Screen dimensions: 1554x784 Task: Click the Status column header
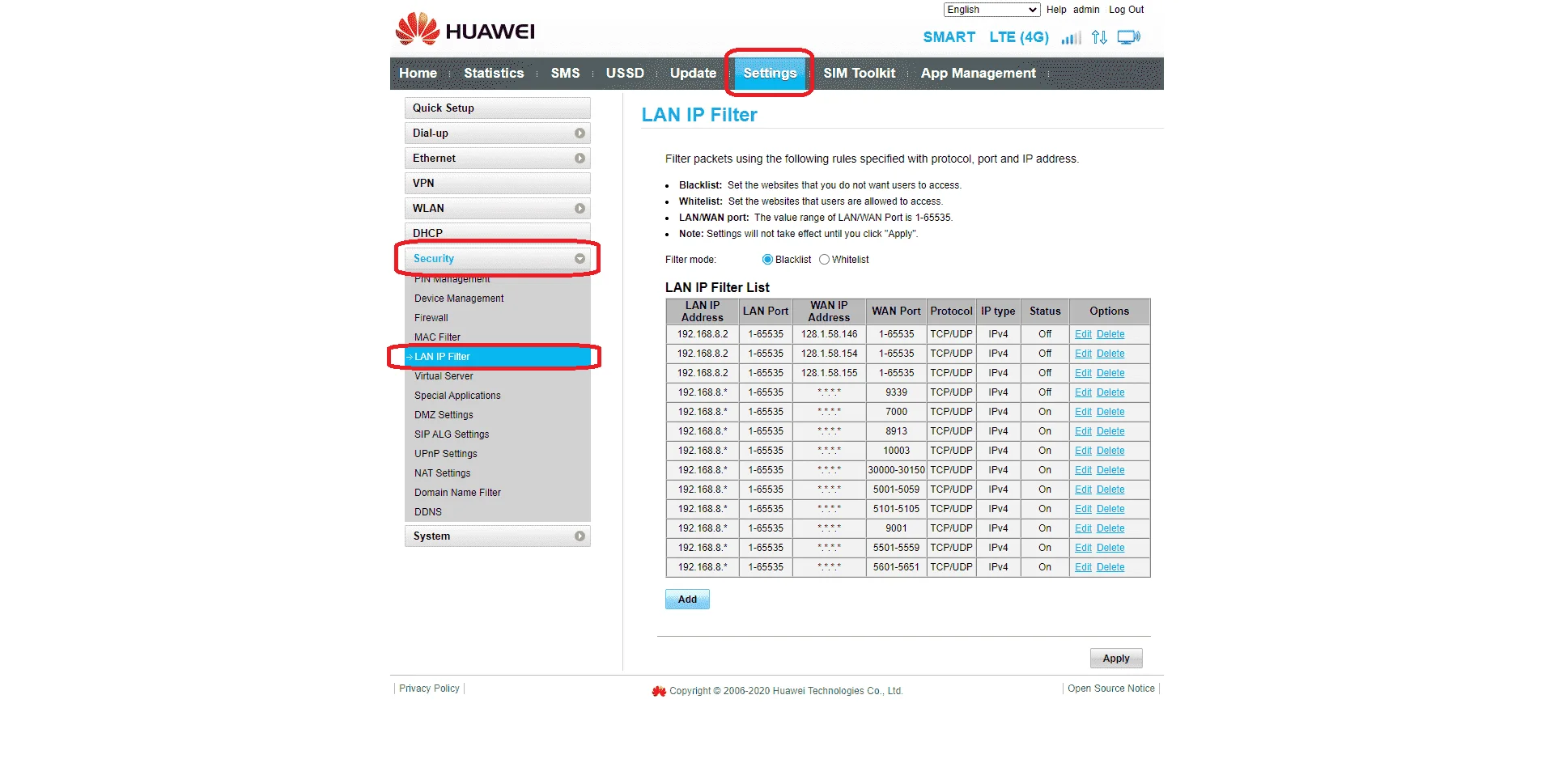1045,311
